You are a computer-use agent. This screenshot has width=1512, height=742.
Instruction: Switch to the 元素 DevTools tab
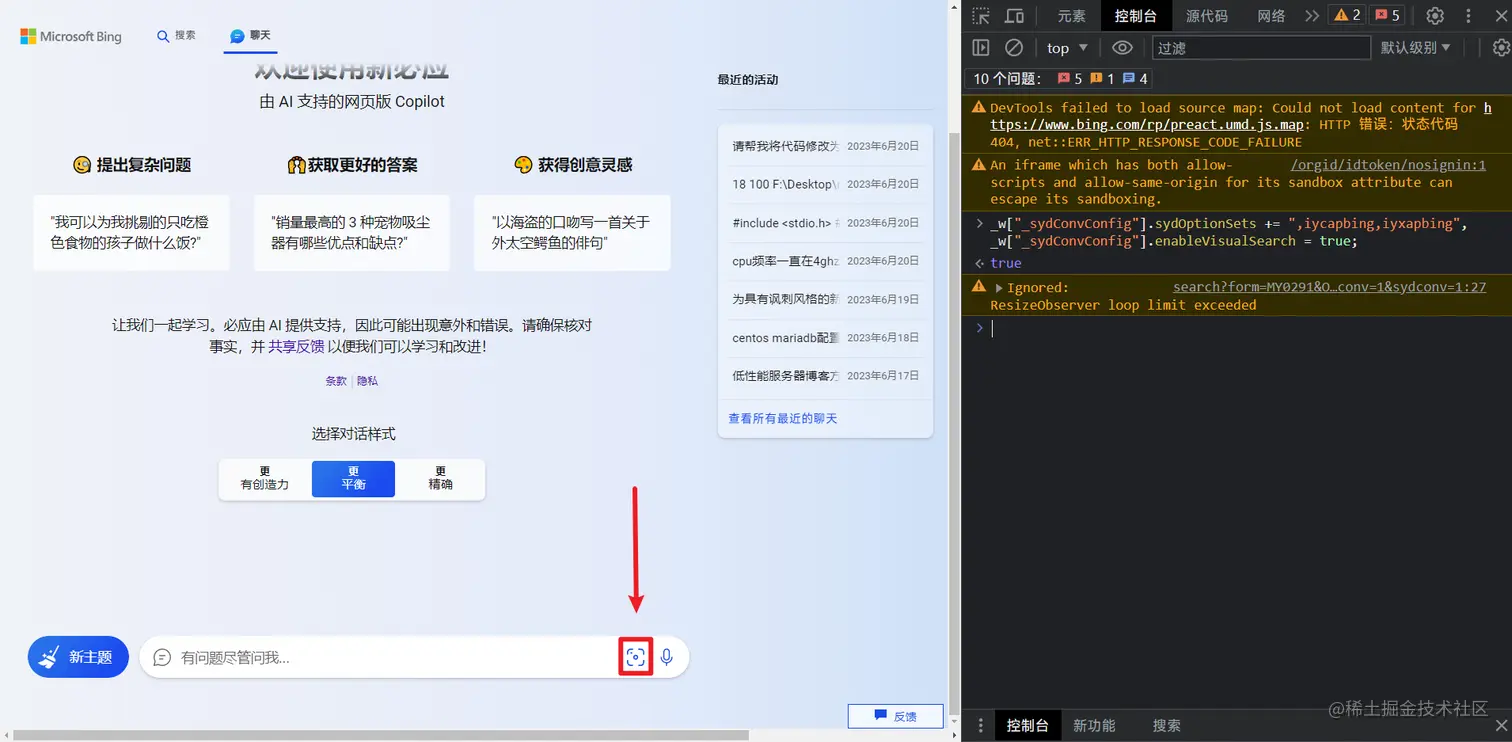click(x=1071, y=16)
